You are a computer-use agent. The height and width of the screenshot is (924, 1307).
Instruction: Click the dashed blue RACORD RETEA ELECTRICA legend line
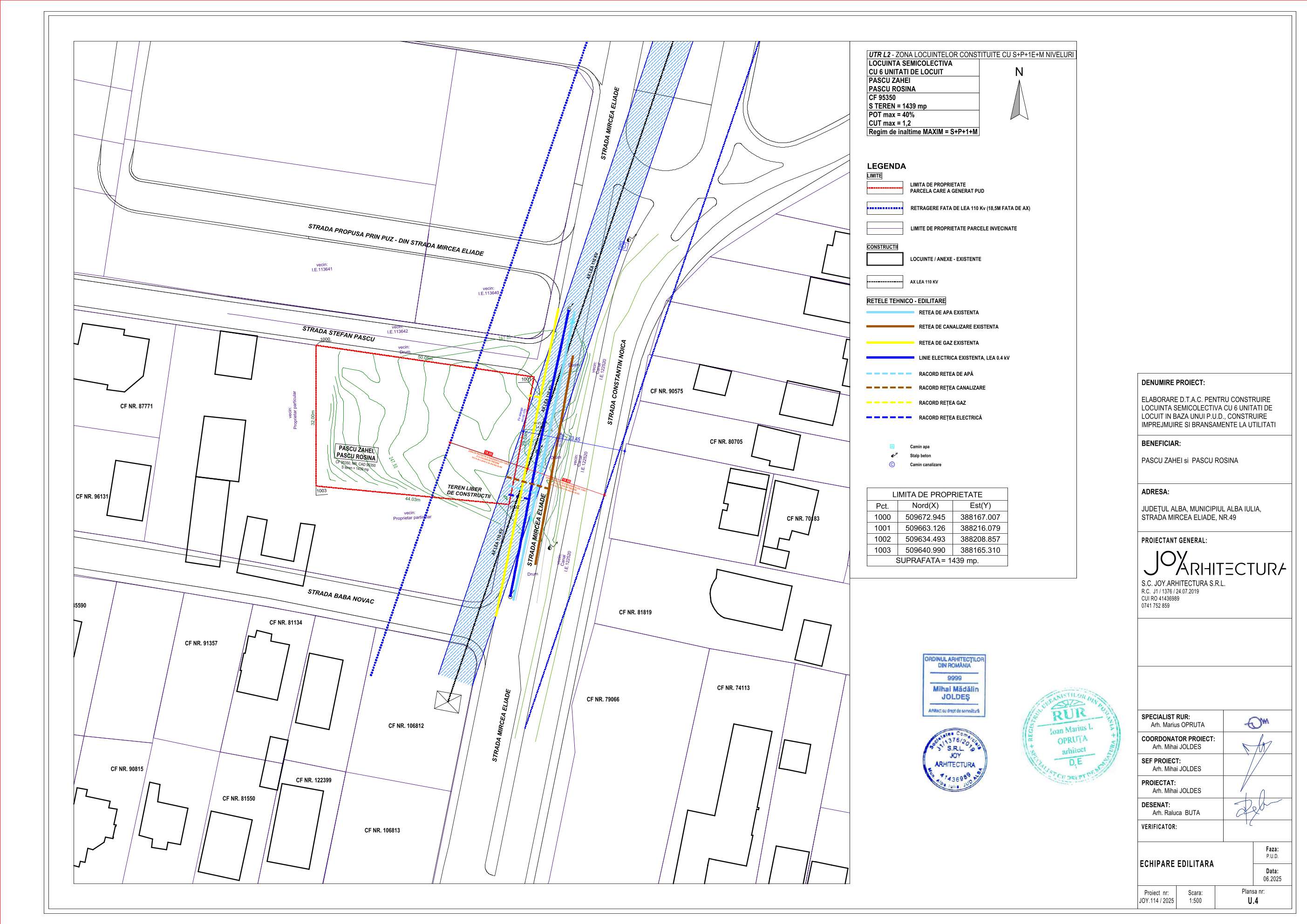890,417
